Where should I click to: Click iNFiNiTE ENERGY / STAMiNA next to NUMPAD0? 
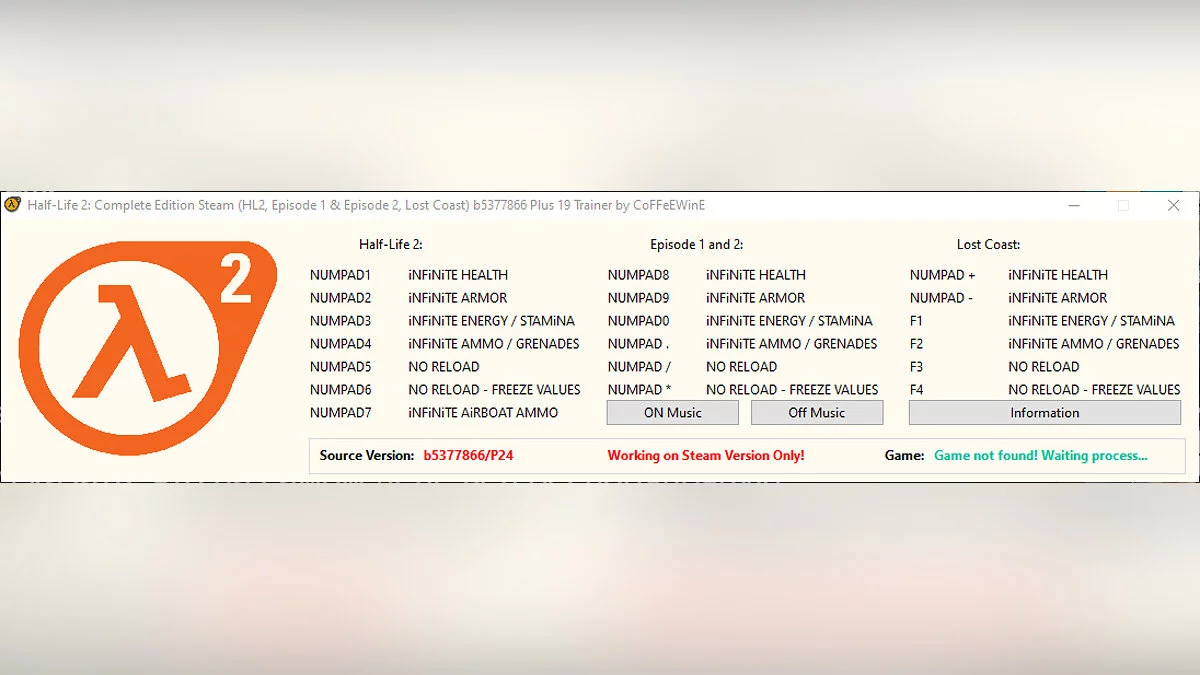(x=790, y=321)
